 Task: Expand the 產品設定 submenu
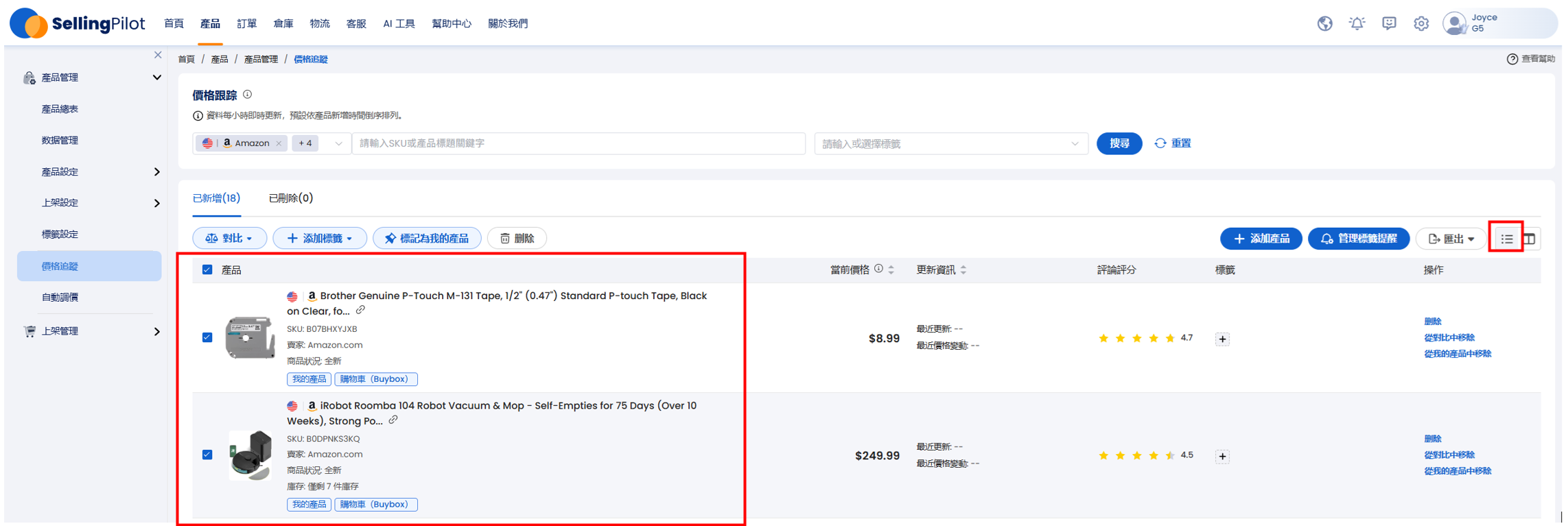coord(156,171)
